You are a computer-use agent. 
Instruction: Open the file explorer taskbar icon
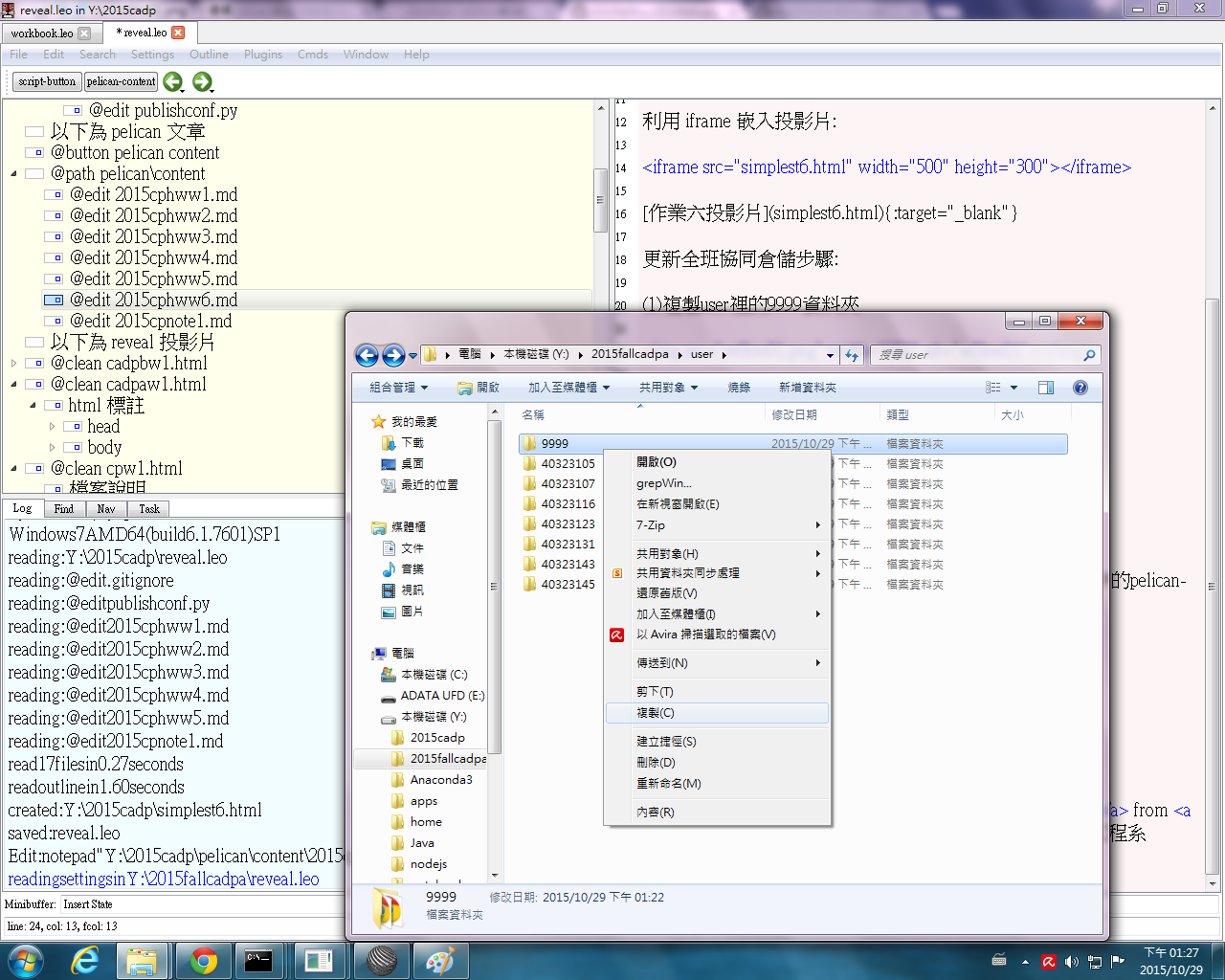[x=142, y=960]
